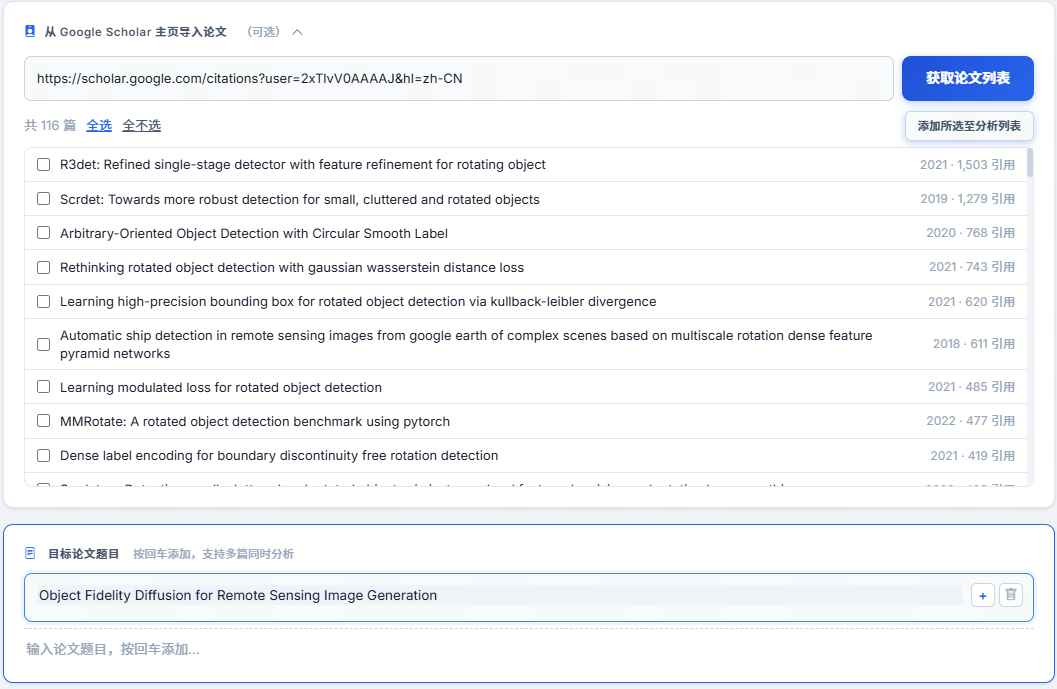Click the 获取论文列表 button

pyautogui.click(x=967, y=78)
